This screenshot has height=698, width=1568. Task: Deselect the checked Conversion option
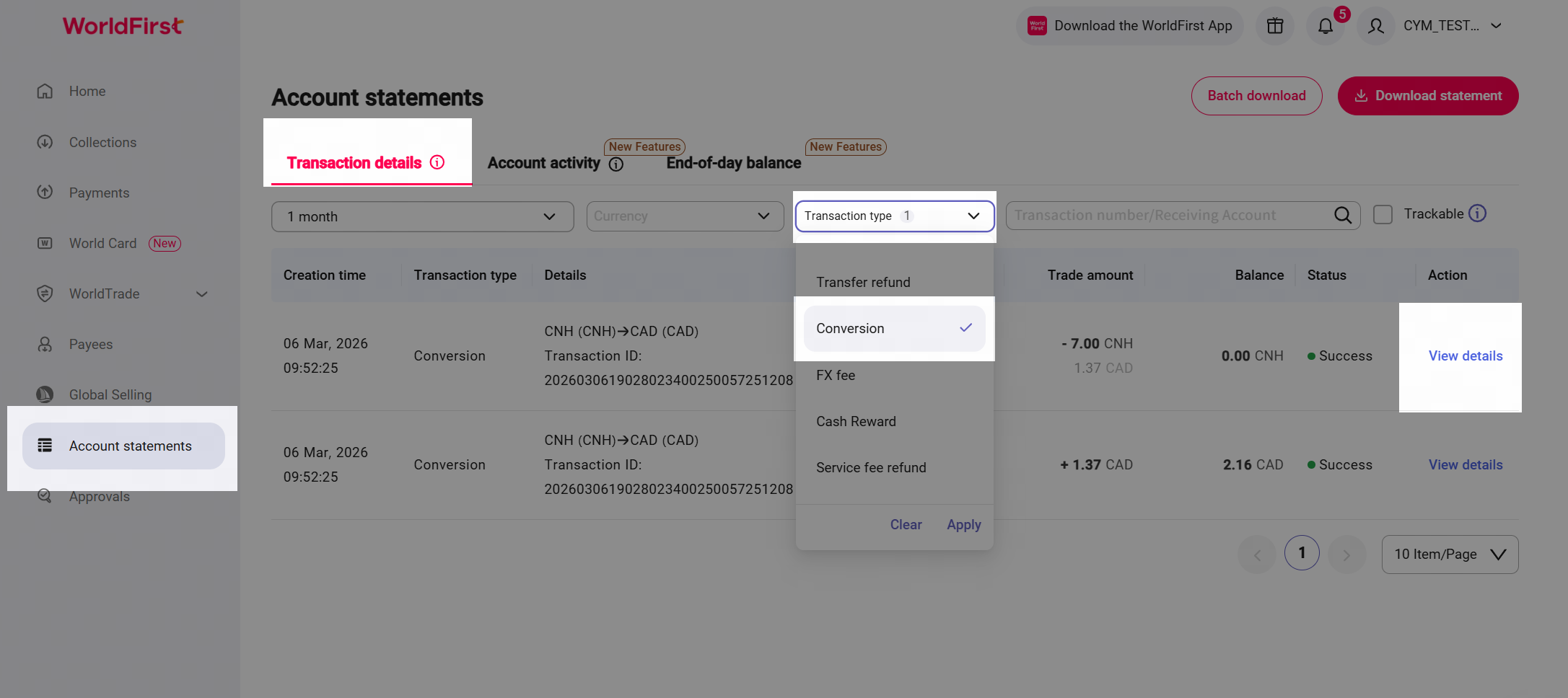895,329
